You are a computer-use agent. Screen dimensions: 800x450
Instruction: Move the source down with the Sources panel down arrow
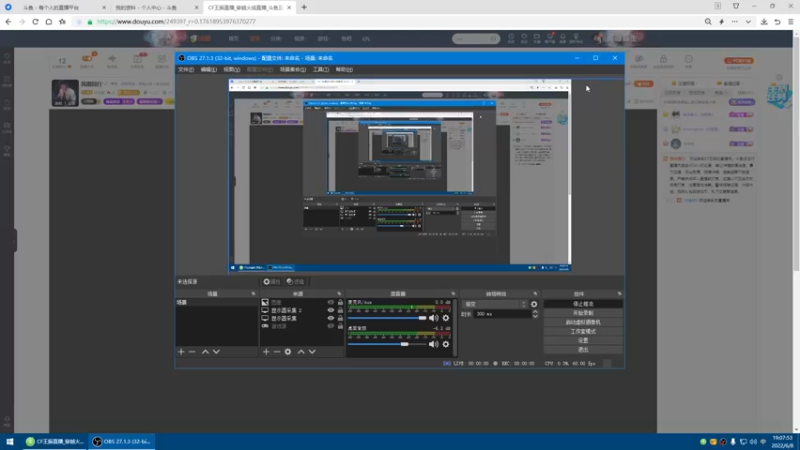[312, 352]
